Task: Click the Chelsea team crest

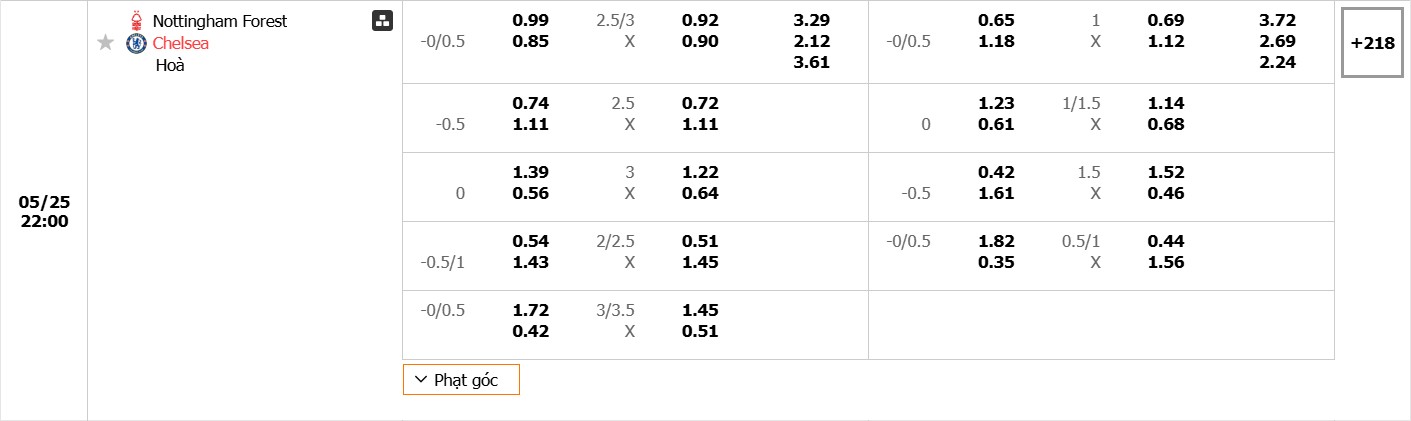Action: tap(136, 43)
